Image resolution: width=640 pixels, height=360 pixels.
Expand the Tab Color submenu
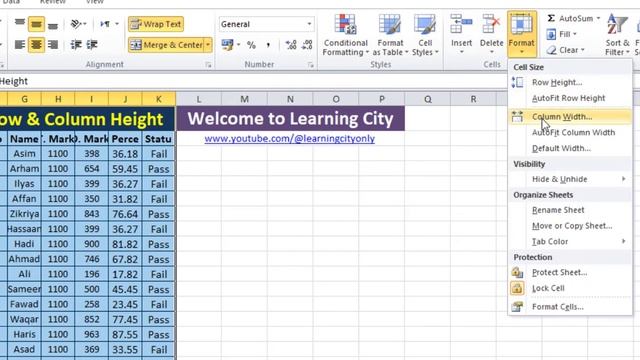tap(570, 242)
